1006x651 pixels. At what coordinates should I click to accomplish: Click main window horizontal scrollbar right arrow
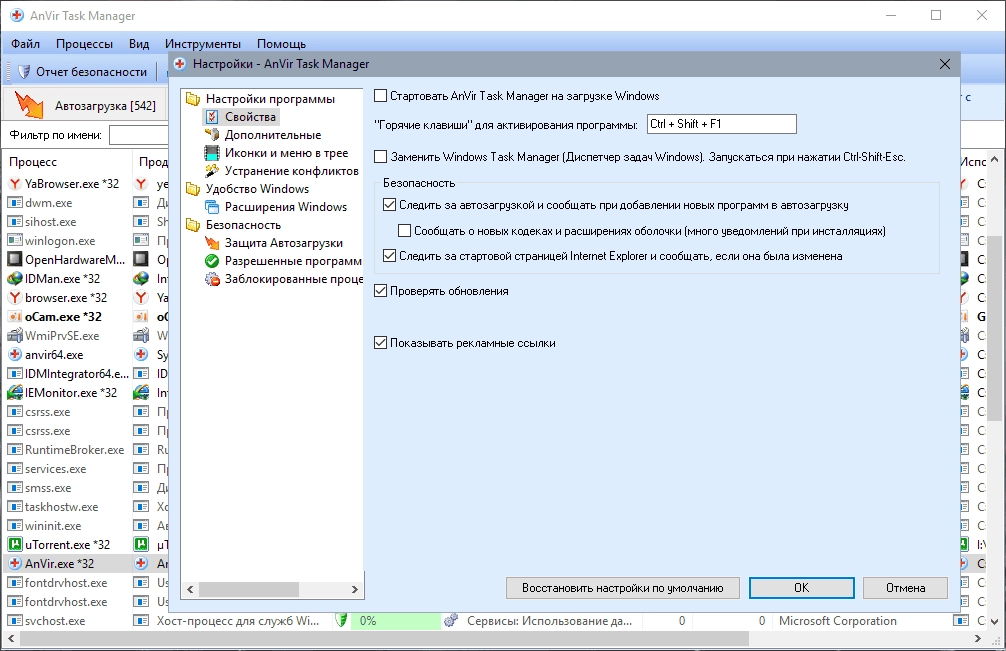[978, 638]
